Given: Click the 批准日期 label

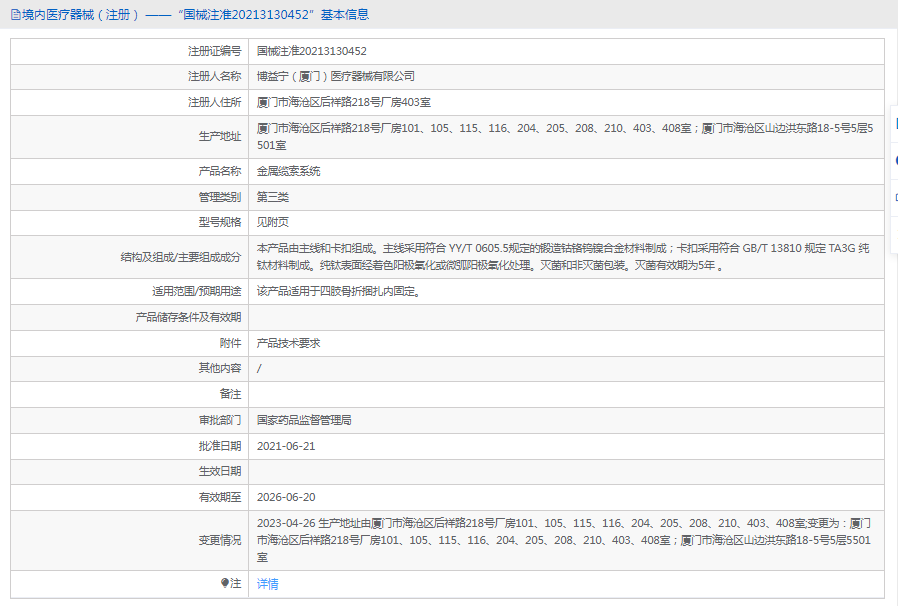Looking at the screenshot, I should point(220,446).
